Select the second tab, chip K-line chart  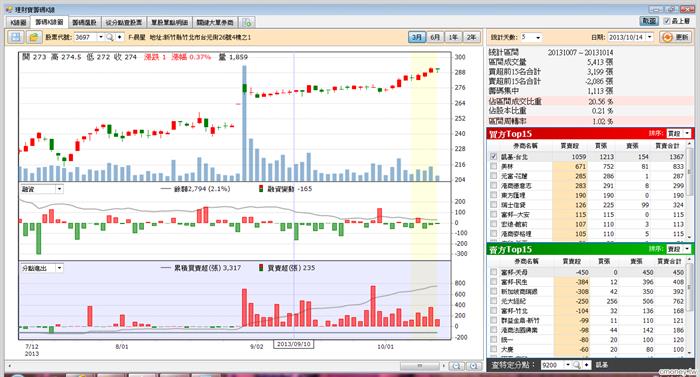[49, 22]
